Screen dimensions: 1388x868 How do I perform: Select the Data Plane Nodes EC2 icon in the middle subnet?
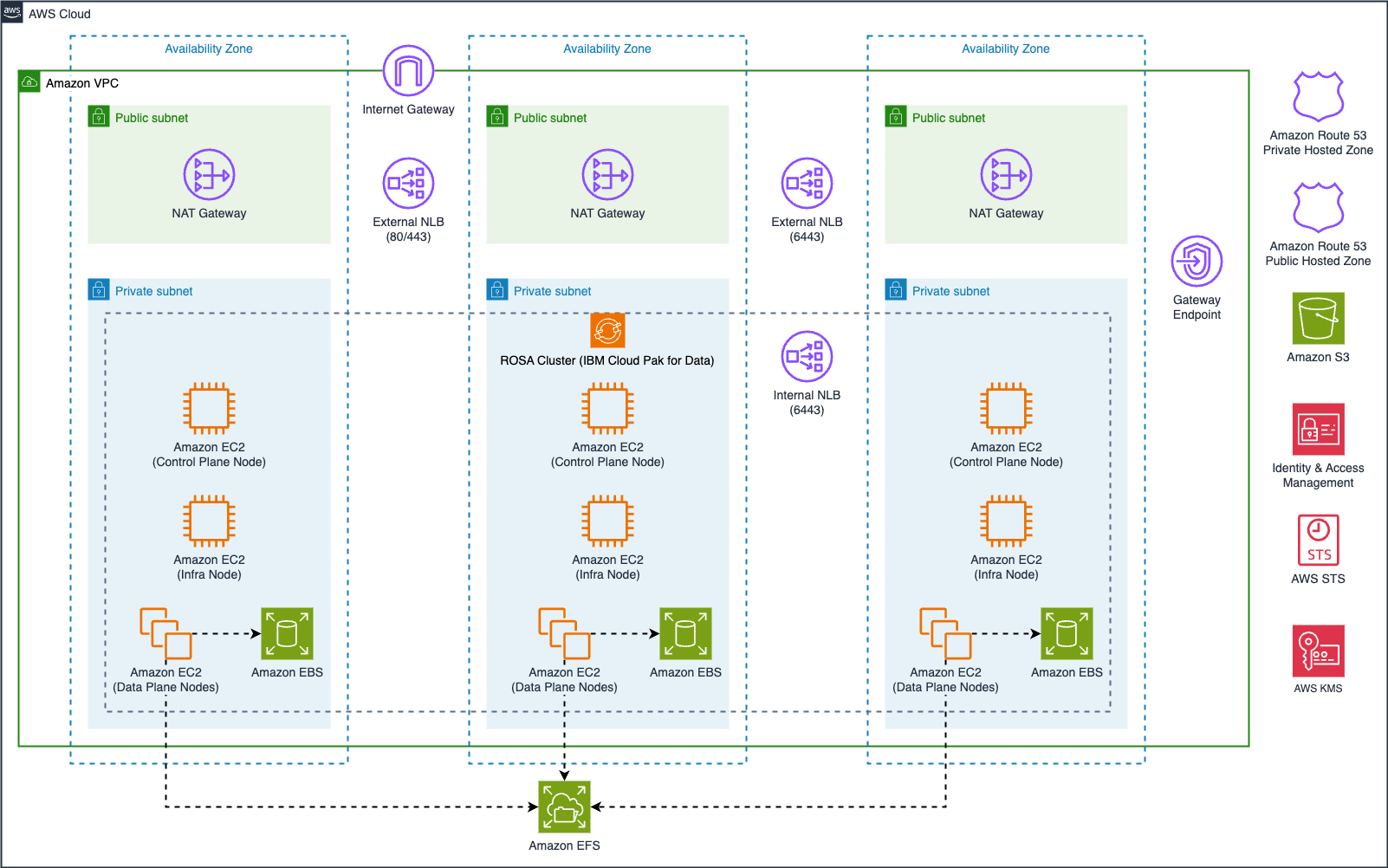tap(563, 634)
